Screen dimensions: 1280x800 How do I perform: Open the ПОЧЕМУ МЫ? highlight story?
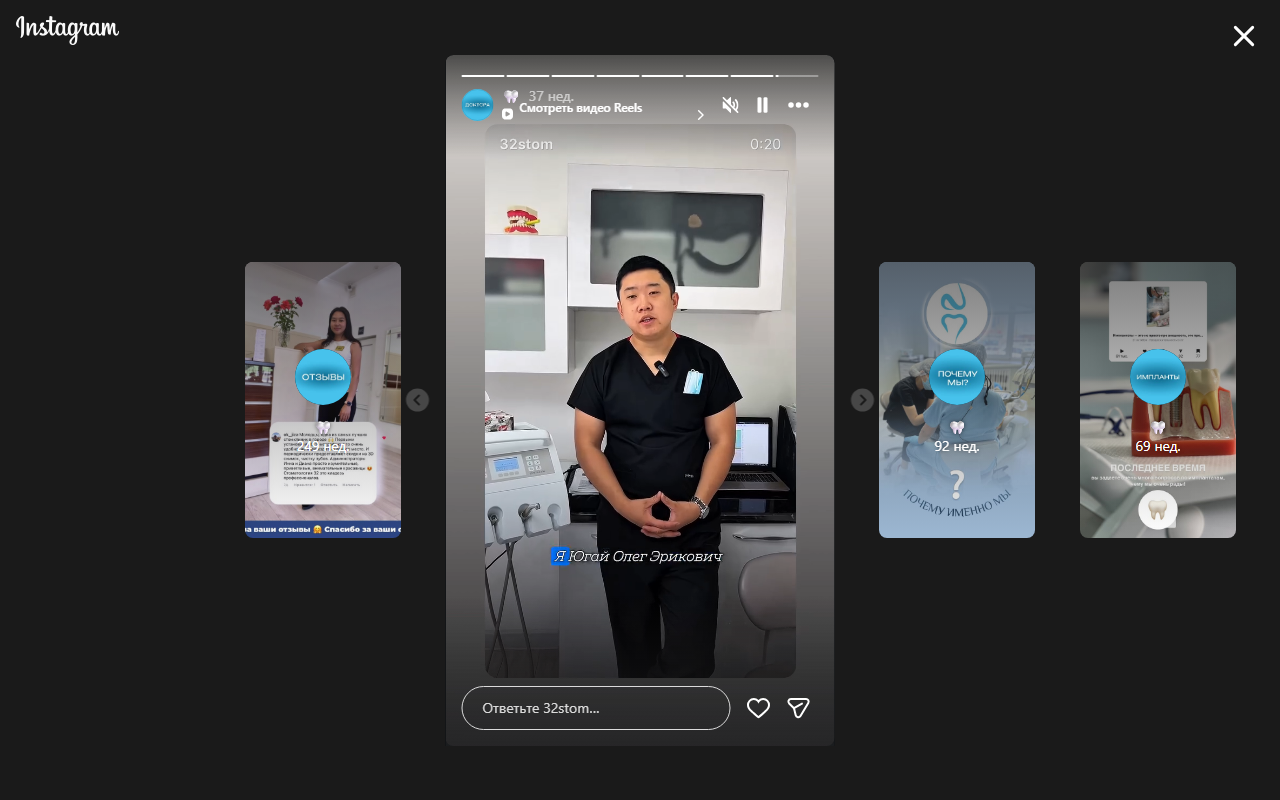pos(957,377)
